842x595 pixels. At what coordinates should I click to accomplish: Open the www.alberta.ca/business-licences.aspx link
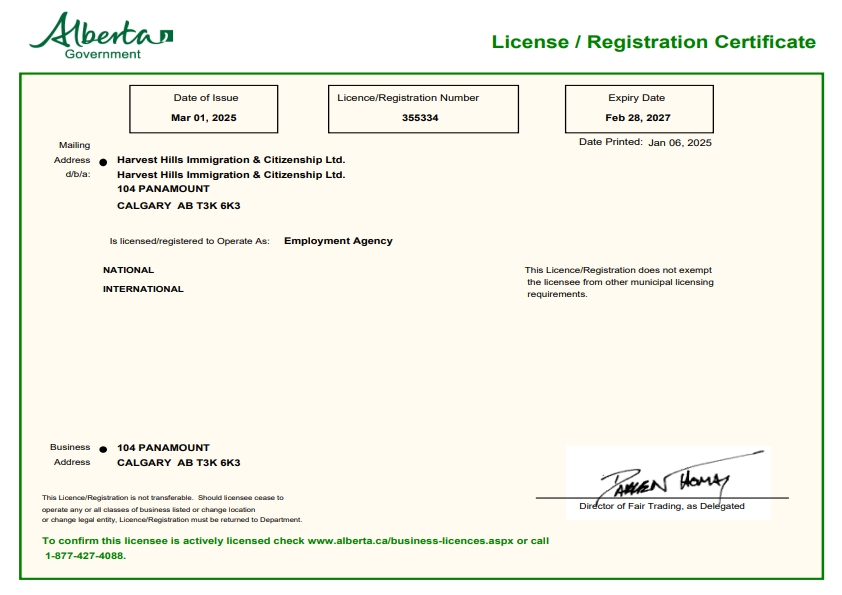pyautogui.click(x=410, y=541)
